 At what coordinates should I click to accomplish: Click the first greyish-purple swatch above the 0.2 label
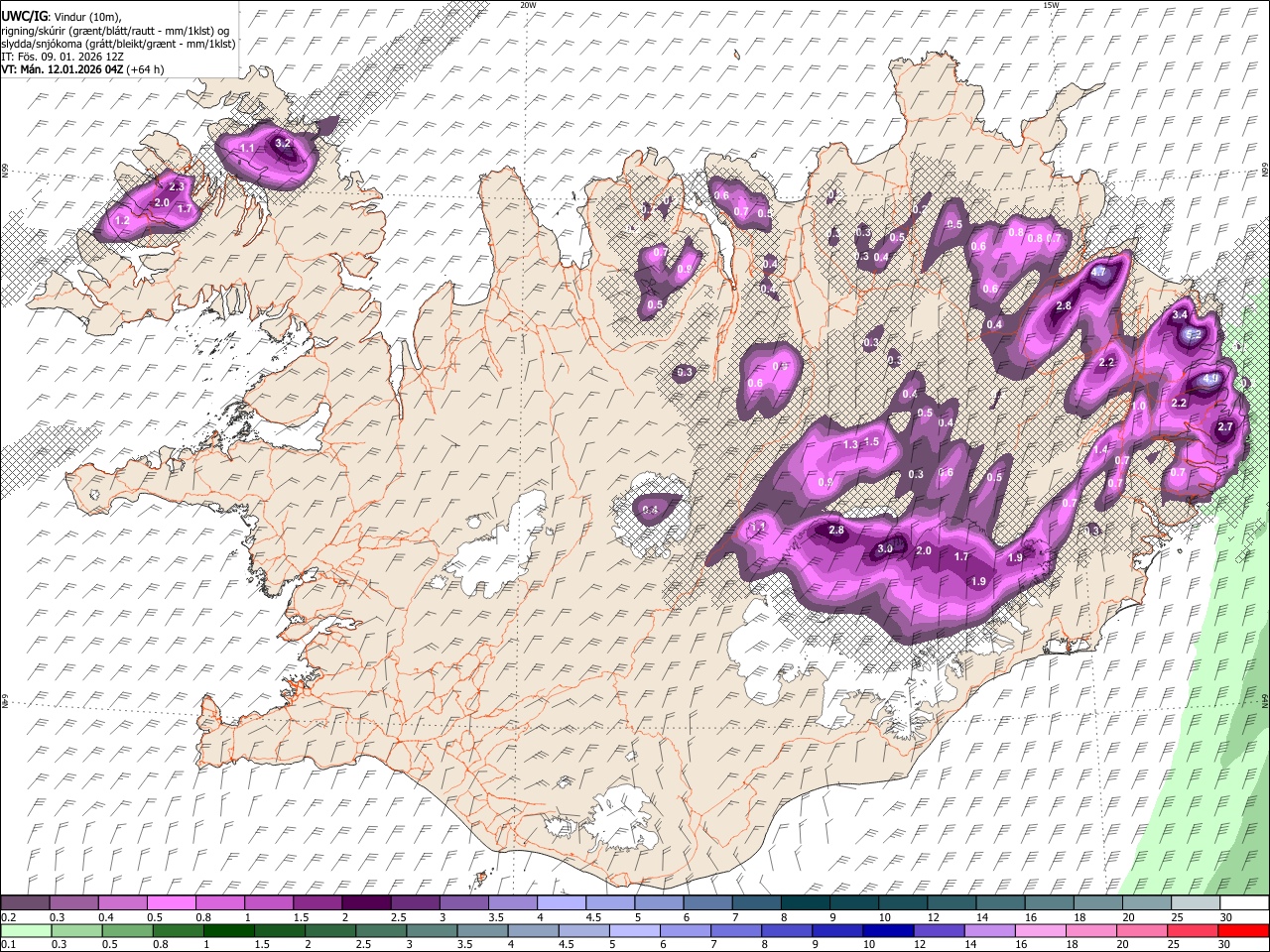pos(25,903)
